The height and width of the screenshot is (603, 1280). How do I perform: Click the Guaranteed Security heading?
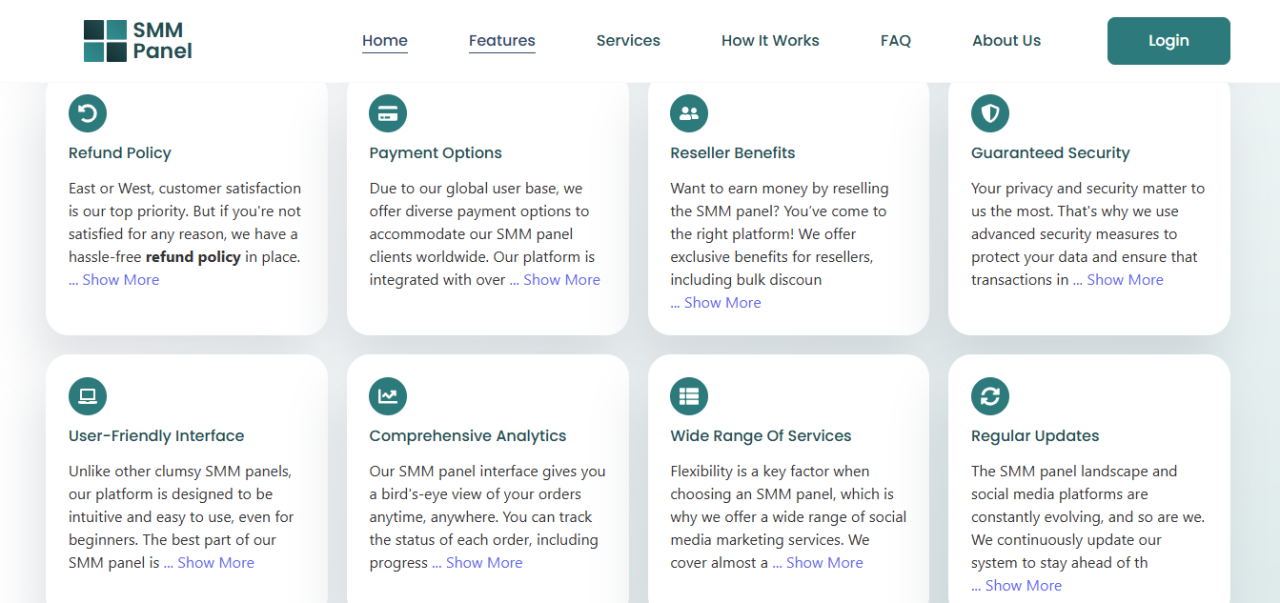pos(1050,153)
